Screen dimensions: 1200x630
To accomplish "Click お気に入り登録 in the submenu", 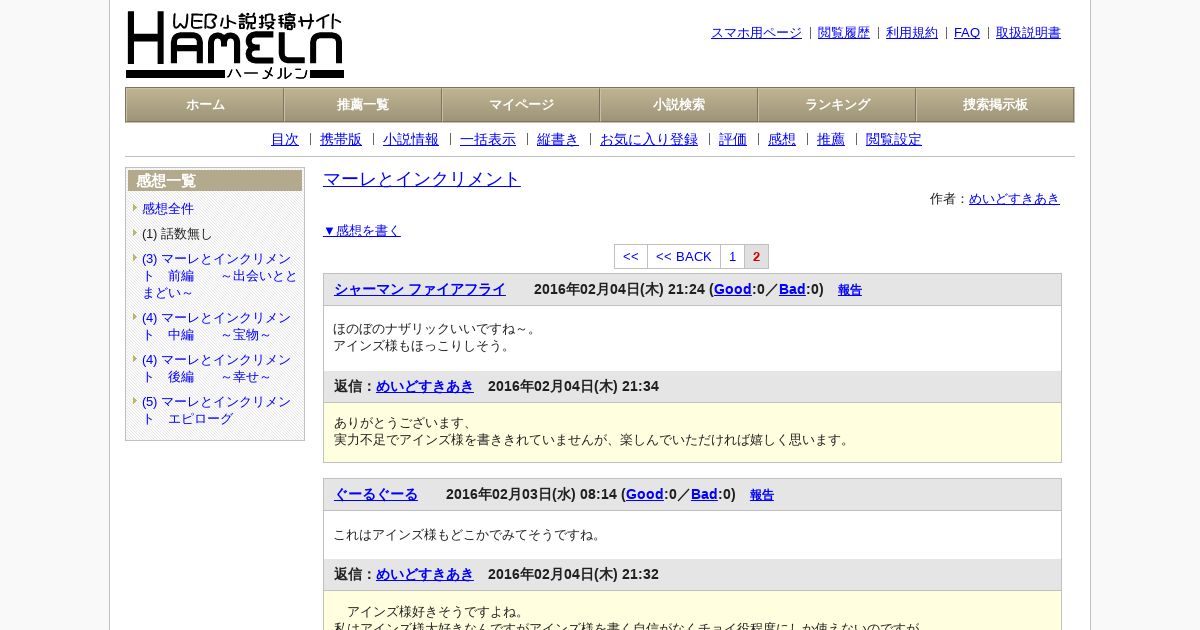I will click(649, 140).
